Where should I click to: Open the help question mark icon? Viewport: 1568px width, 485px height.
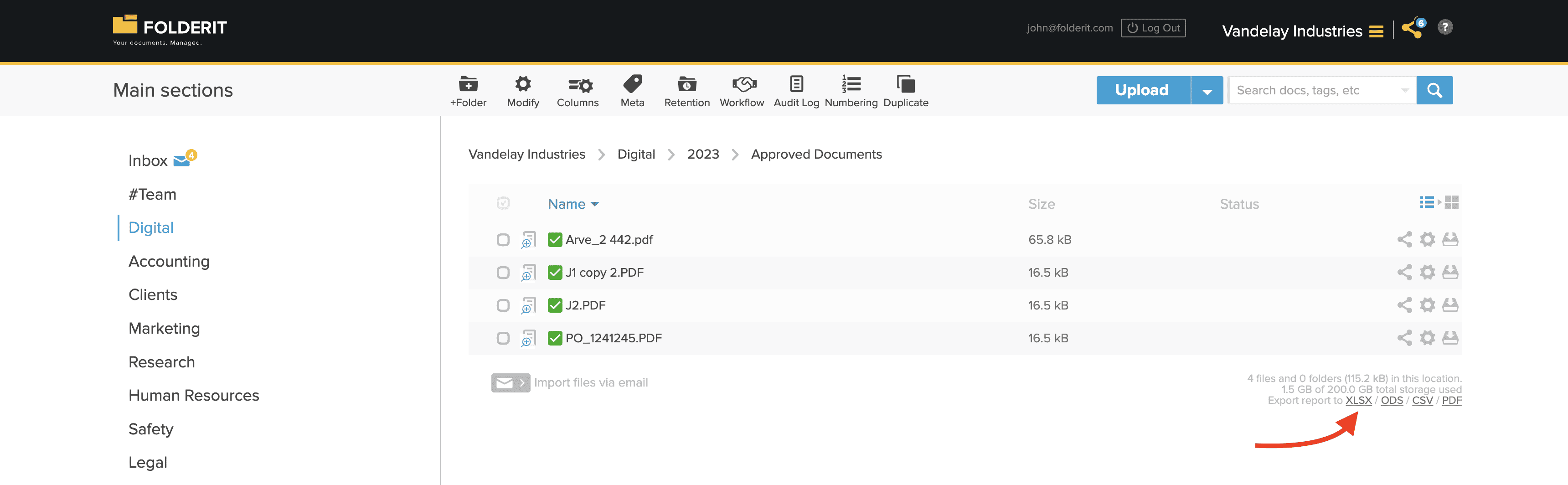click(x=1445, y=27)
